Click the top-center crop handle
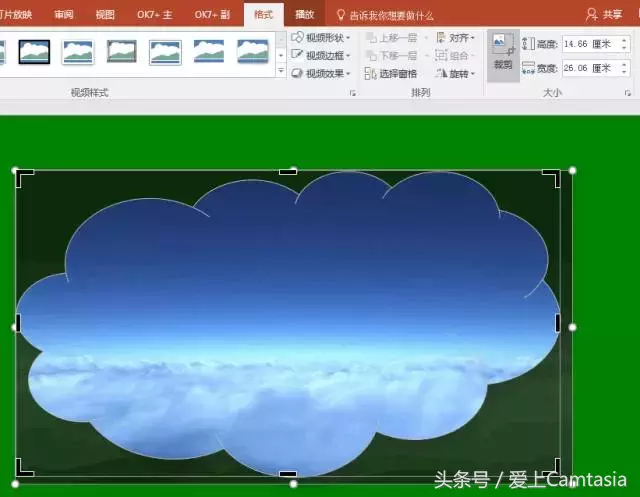 point(288,172)
